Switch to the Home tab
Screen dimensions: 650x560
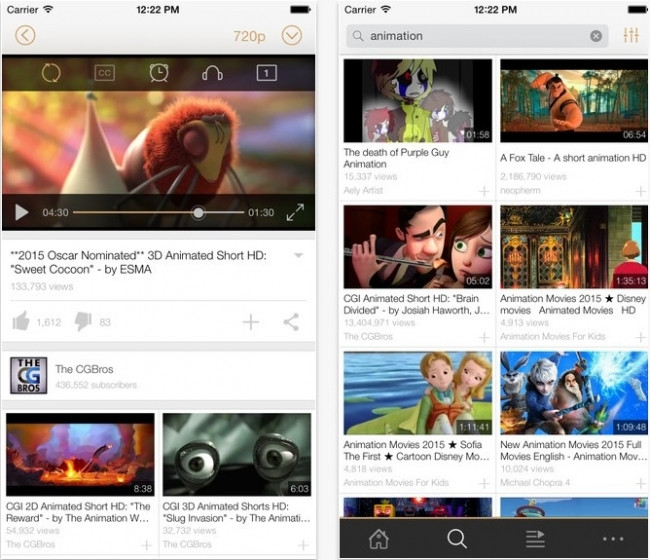(379, 539)
